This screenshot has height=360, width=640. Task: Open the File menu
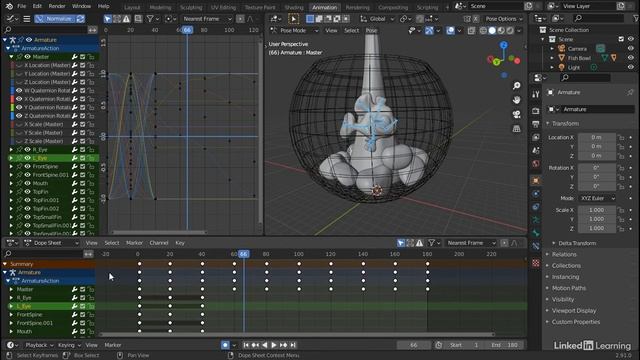click(21, 6)
